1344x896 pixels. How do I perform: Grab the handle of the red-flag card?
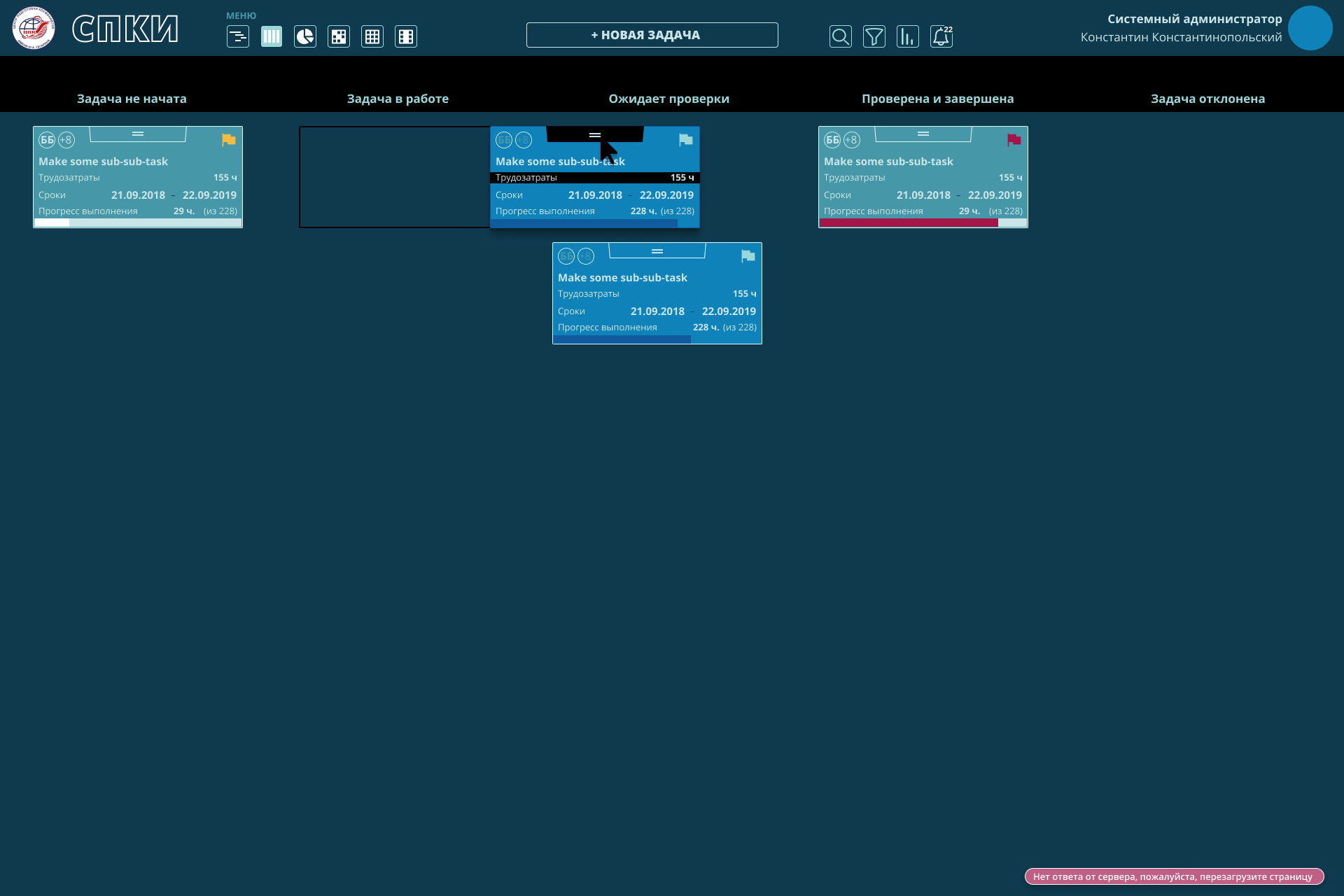[923, 134]
